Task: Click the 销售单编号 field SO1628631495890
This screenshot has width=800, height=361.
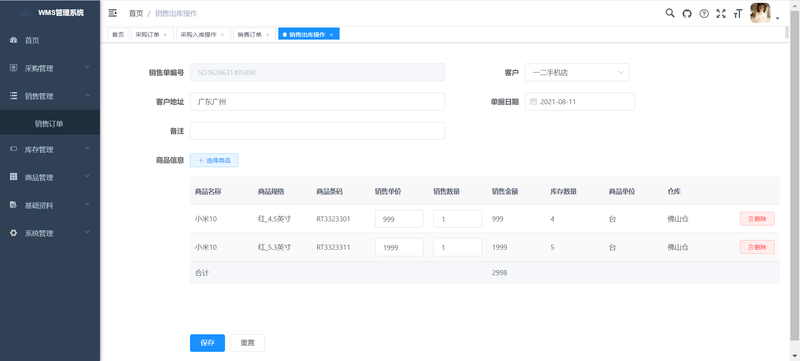Action: [317, 72]
